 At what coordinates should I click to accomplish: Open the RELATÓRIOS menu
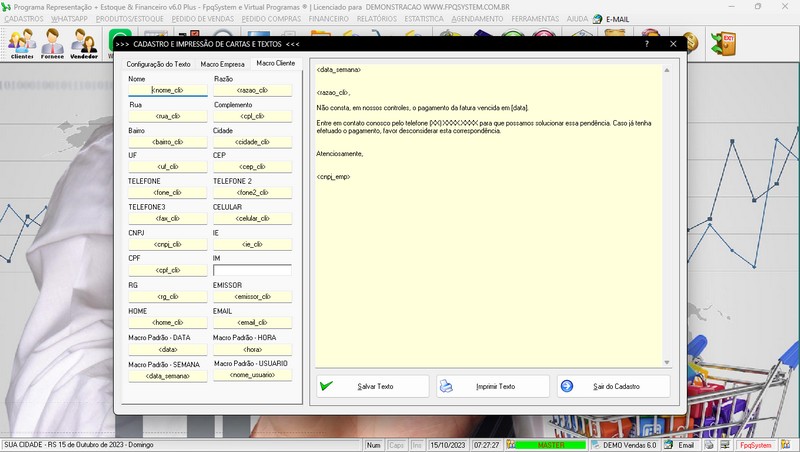377,19
